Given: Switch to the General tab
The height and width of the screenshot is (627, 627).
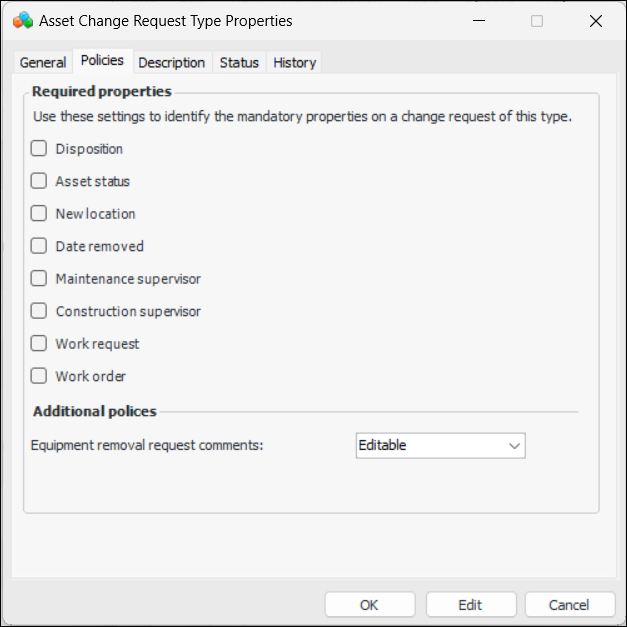Looking at the screenshot, I should (x=43, y=62).
